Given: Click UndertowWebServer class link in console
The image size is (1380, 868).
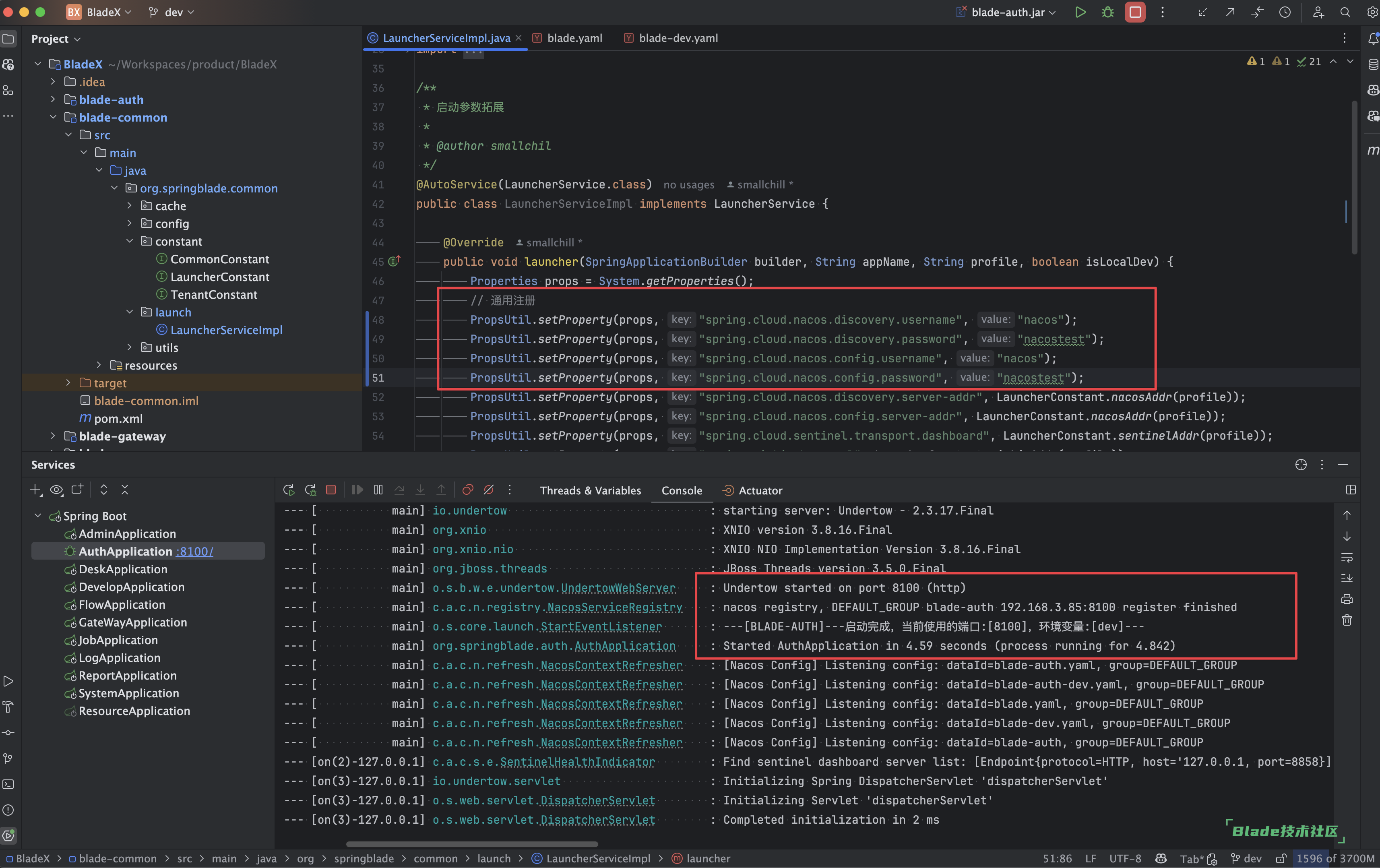Looking at the screenshot, I should coord(618,588).
